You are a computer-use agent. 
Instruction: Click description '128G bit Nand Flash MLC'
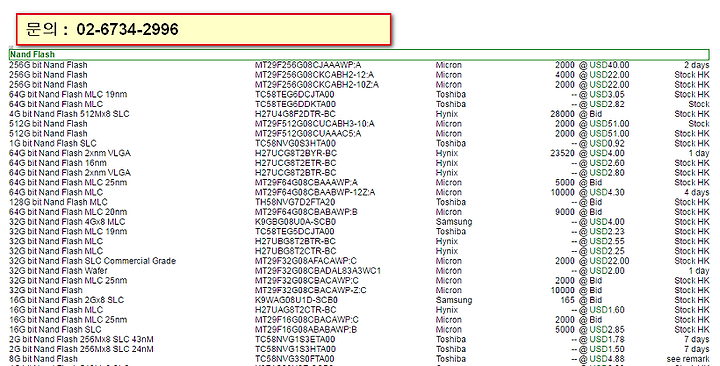point(58,203)
